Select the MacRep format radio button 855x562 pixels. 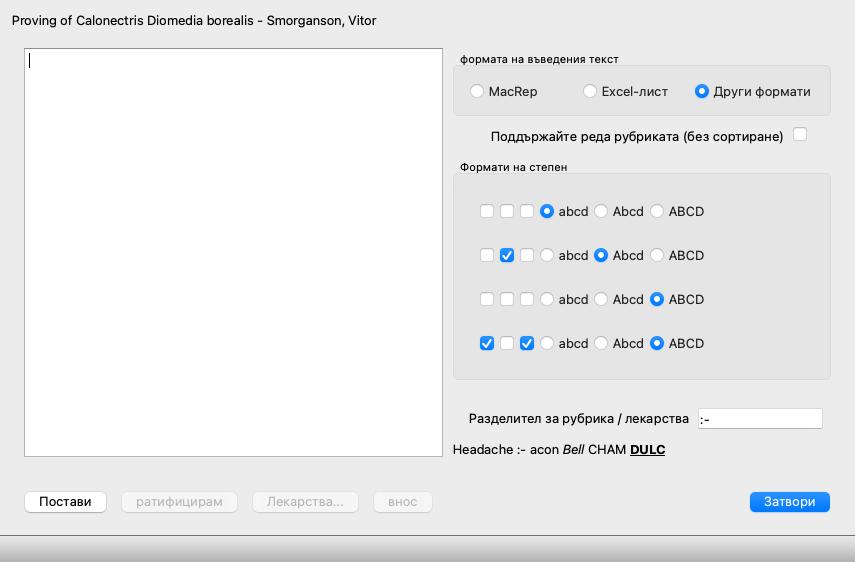477,91
